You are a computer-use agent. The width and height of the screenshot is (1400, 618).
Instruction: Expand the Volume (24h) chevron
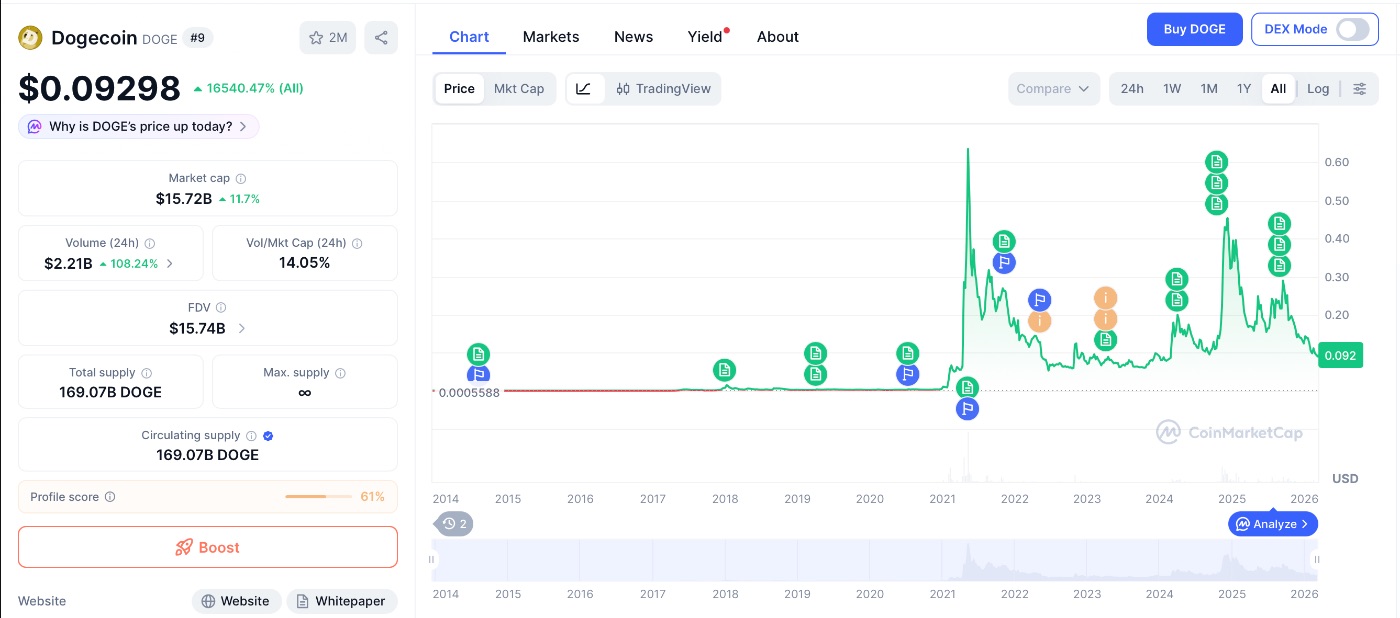tap(169, 264)
